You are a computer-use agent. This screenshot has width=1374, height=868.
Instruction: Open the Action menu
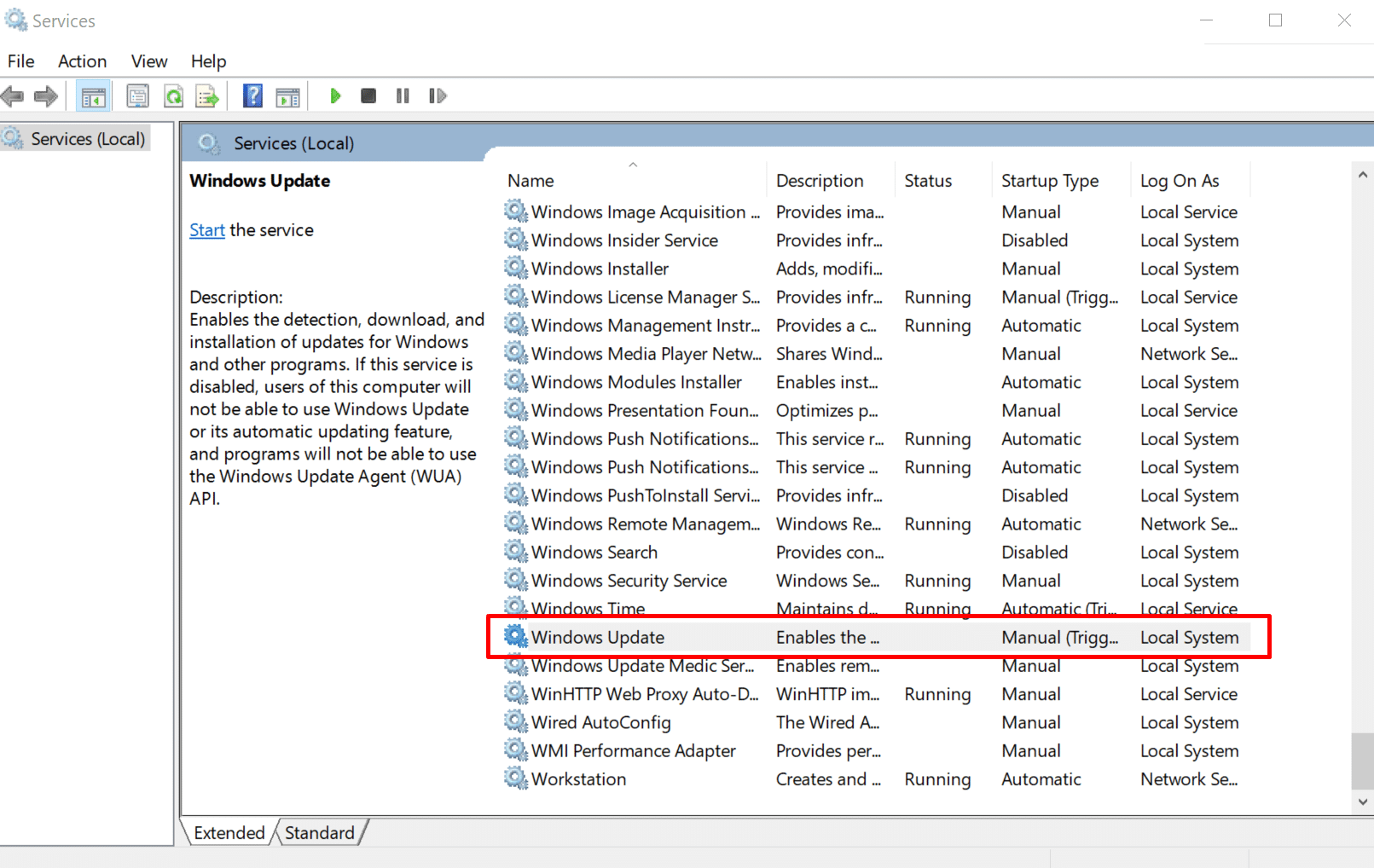[82, 61]
